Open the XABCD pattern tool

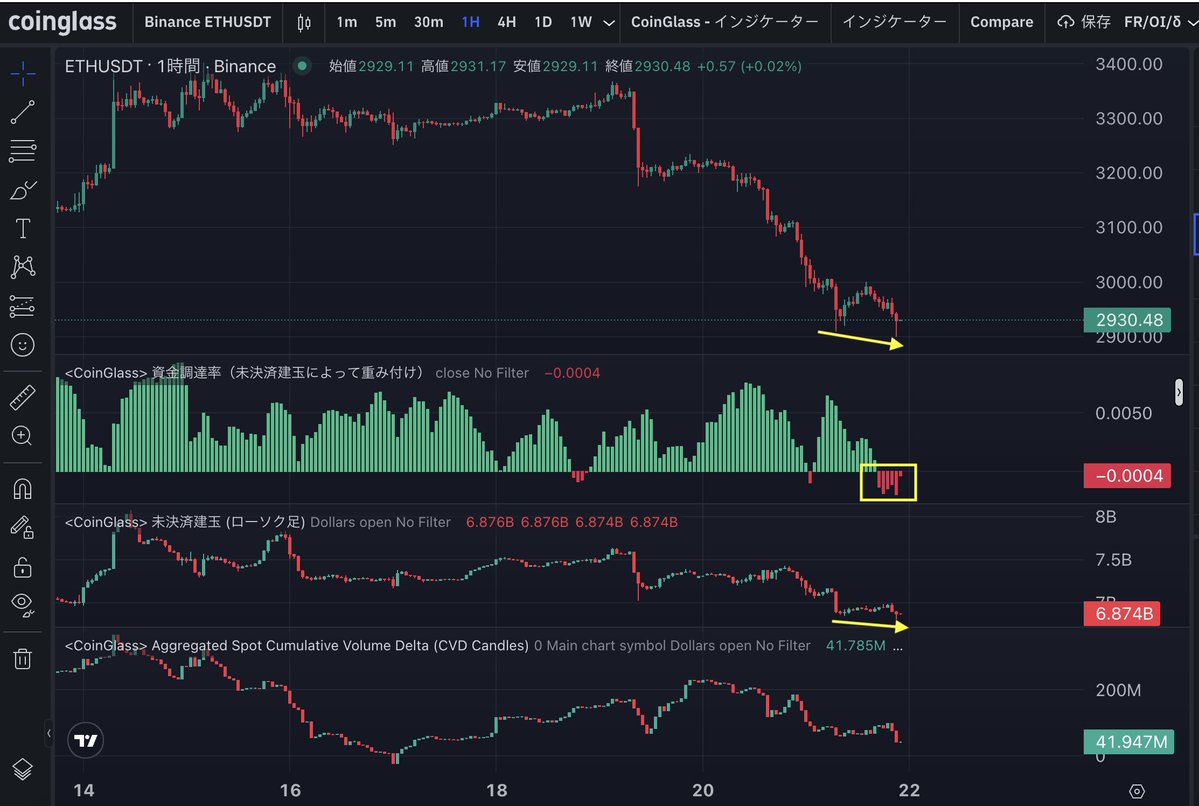[x=22, y=265]
